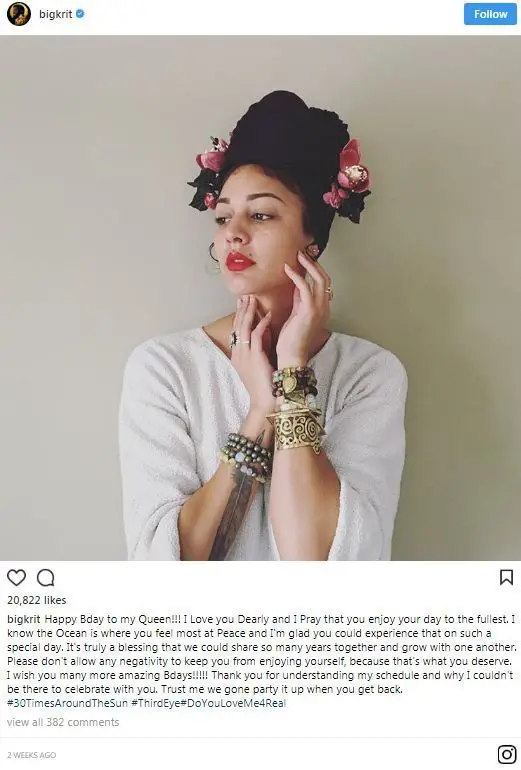
Task: Like the post with the heart icon
Action: point(16,578)
